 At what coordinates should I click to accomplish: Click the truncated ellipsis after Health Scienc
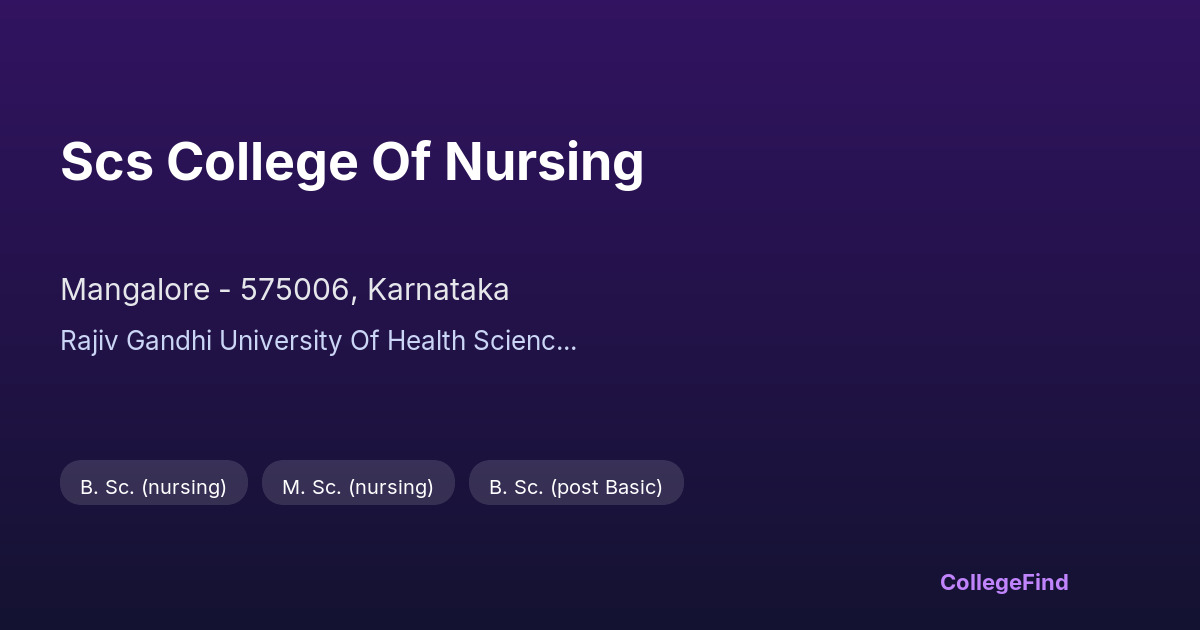pyautogui.click(x=568, y=342)
